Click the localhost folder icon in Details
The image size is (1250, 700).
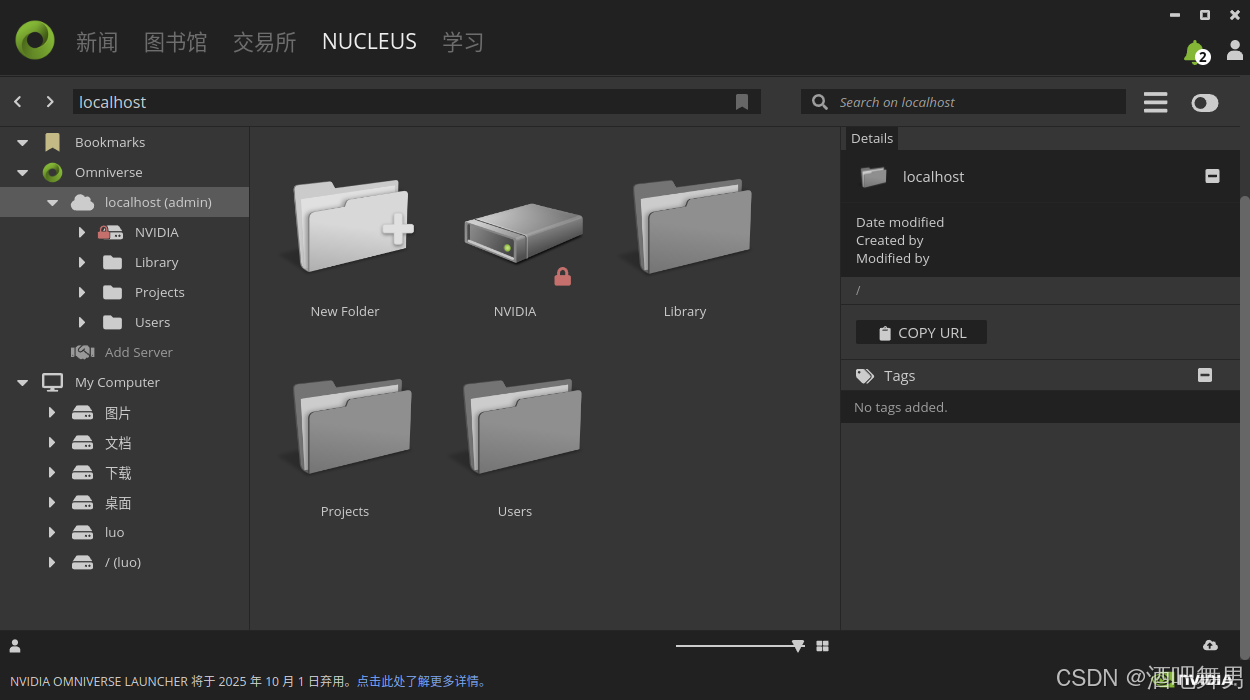click(x=874, y=177)
